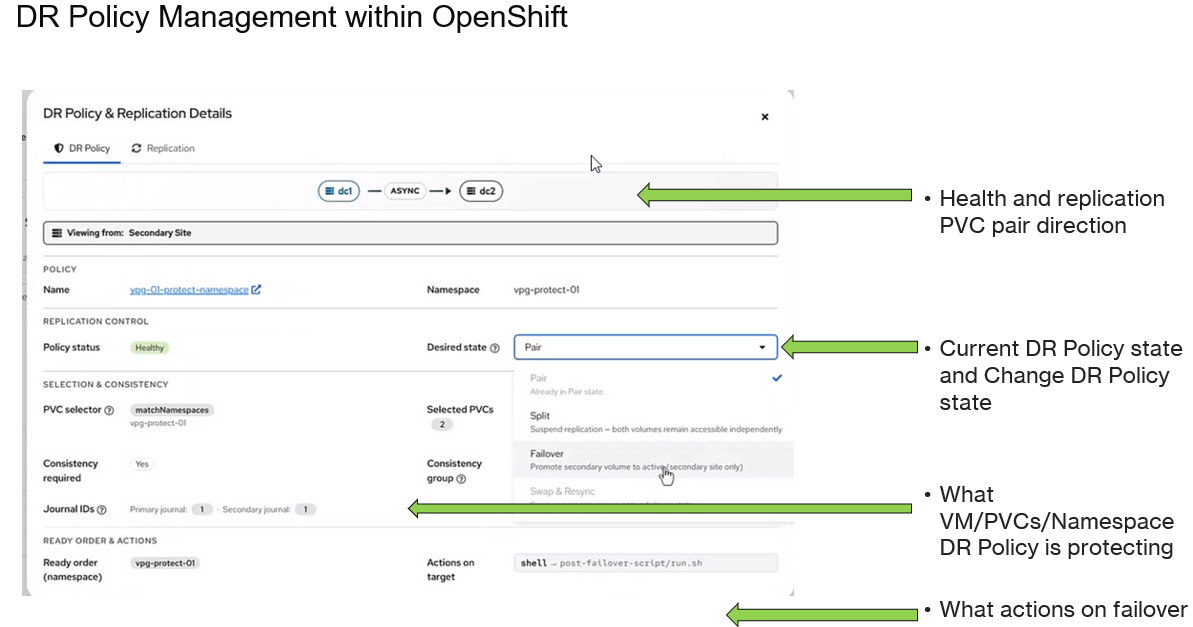Expand the Desired state Pair dropdown
The height and width of the screenshot is (627, 1193).
(645, 347)
